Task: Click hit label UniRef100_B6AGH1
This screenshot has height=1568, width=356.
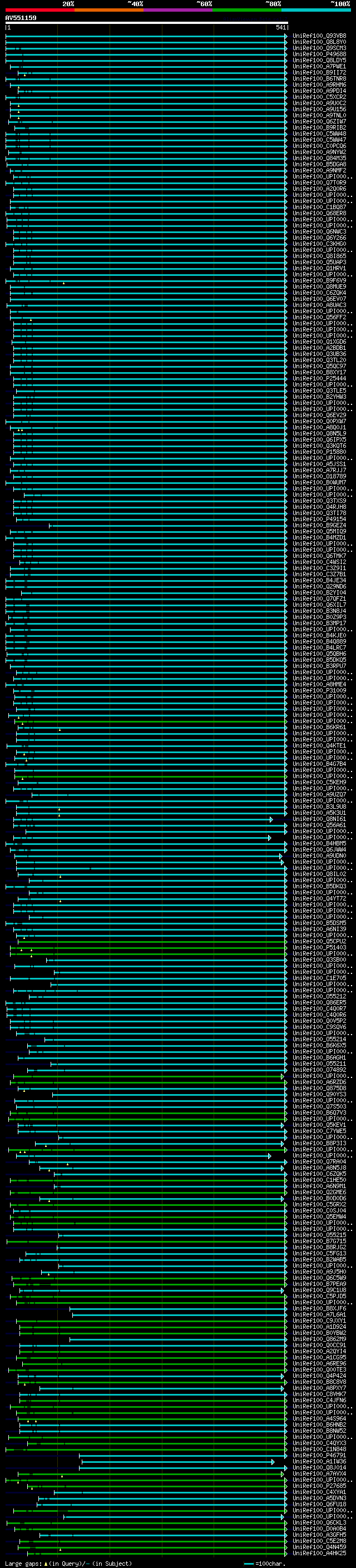Action: [x=319, y=1058]
